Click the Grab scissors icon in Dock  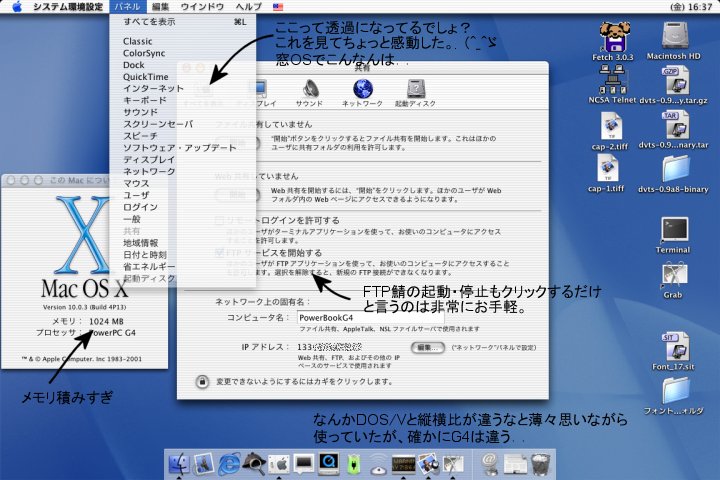click(x=453, y=464)
